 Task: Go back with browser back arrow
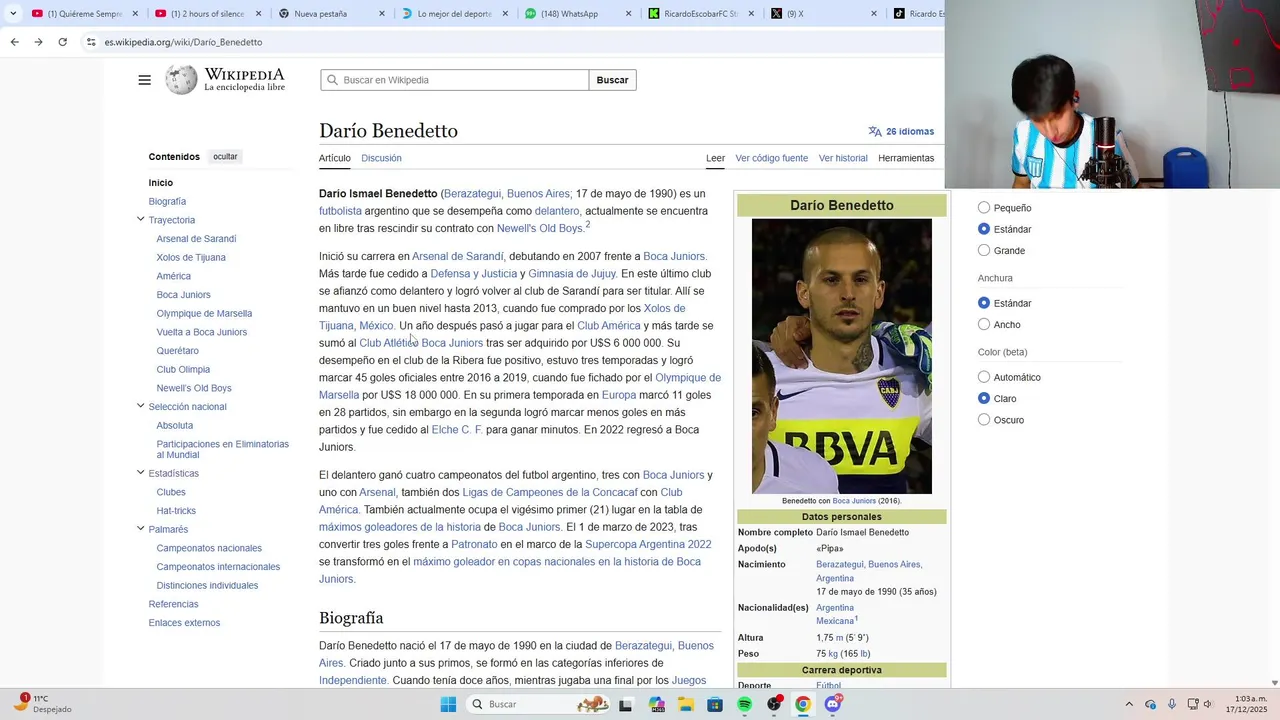[14, 42]
